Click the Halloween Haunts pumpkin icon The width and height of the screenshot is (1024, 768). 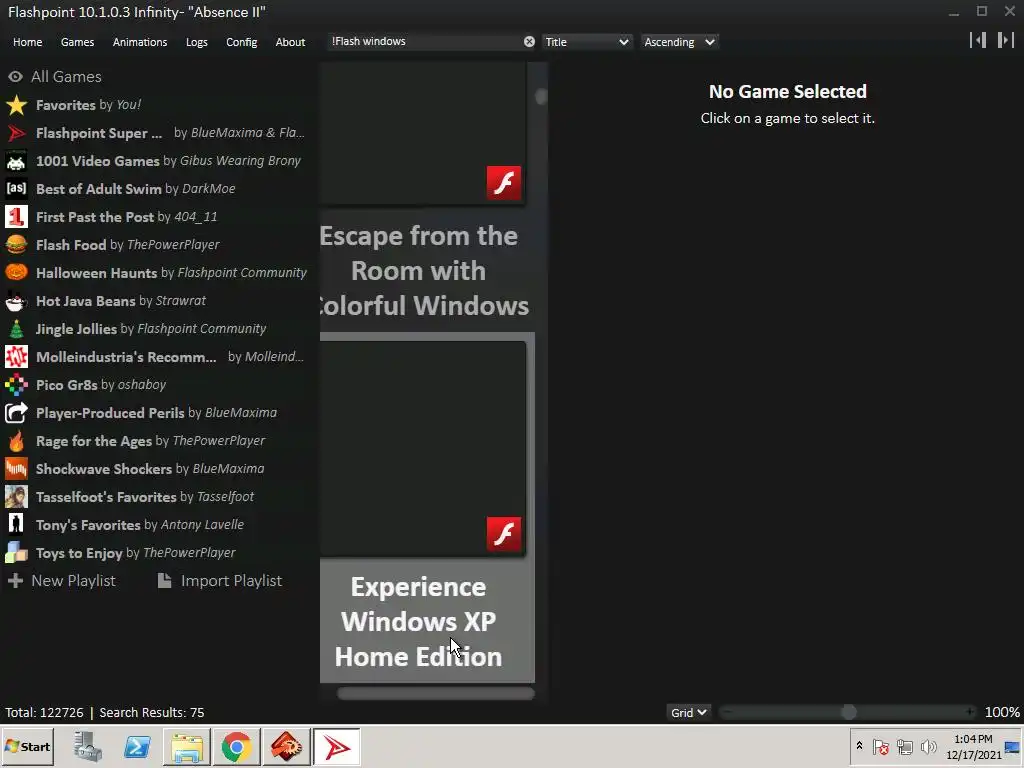[16, 273]
